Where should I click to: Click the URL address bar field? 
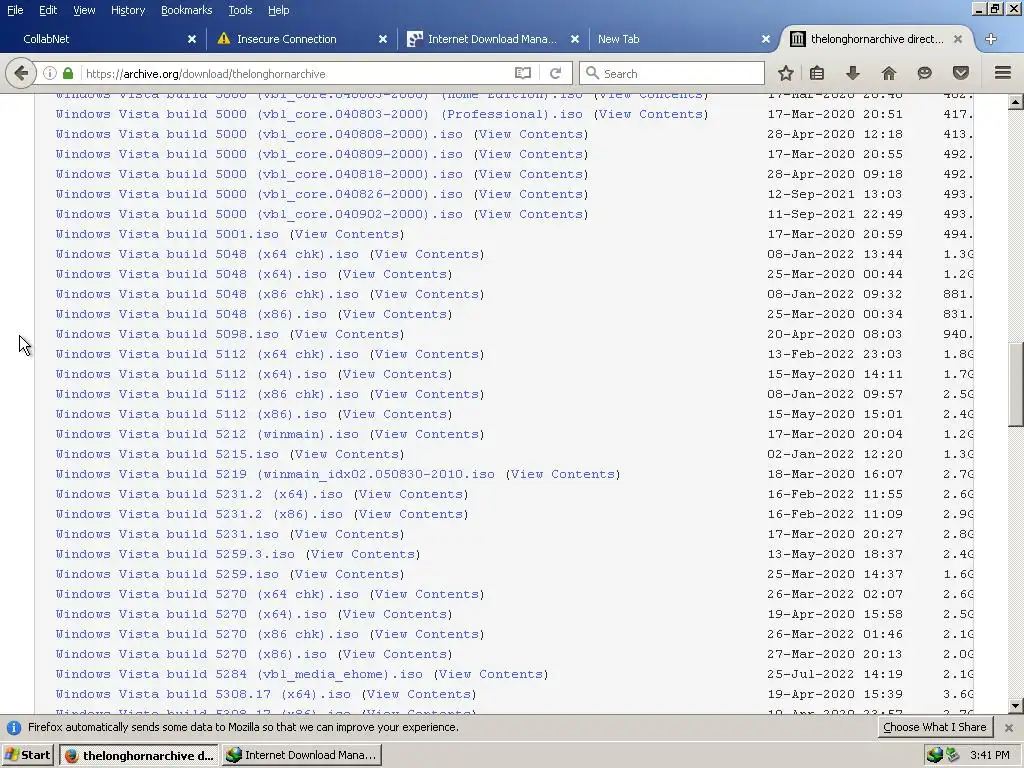pyautogui.click(x=297, y=73)
